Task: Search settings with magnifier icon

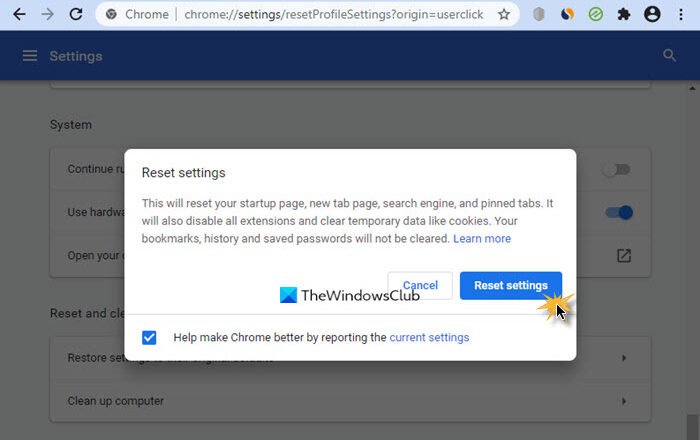Action: (x=669, y=55)
